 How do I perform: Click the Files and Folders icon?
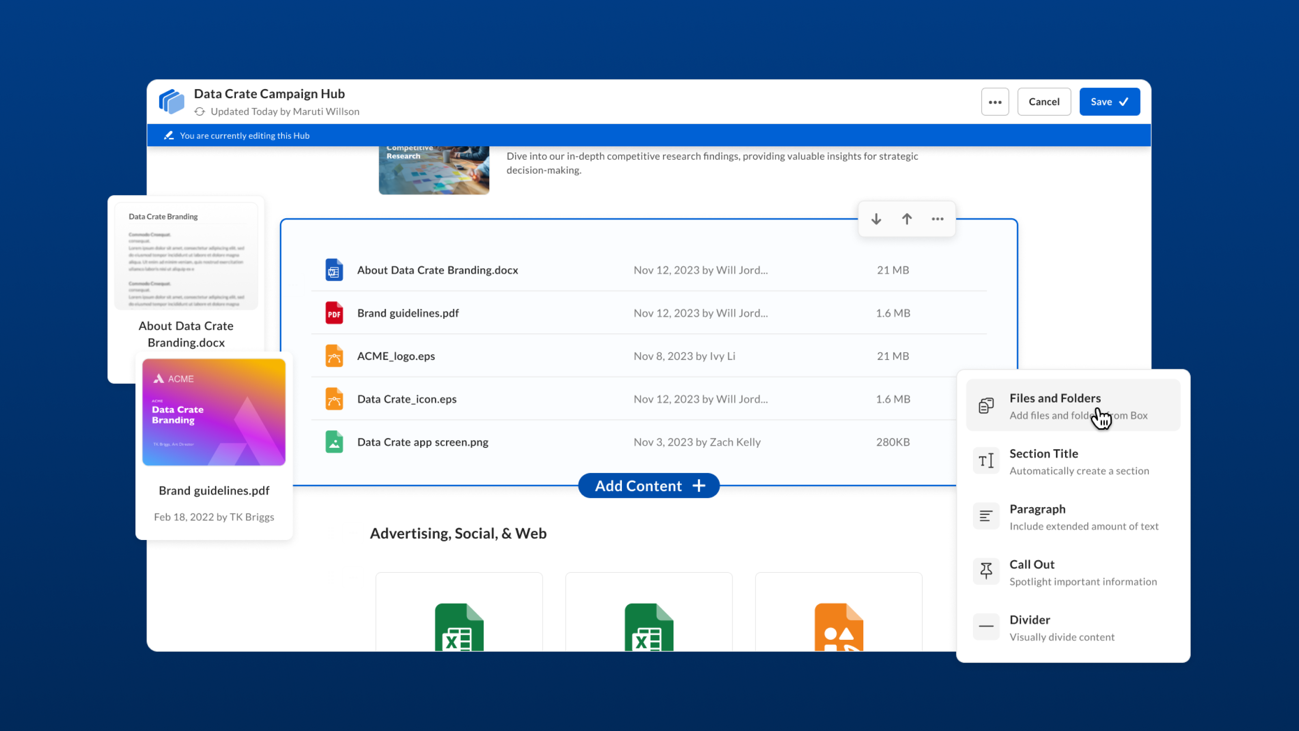pos(986,406)
